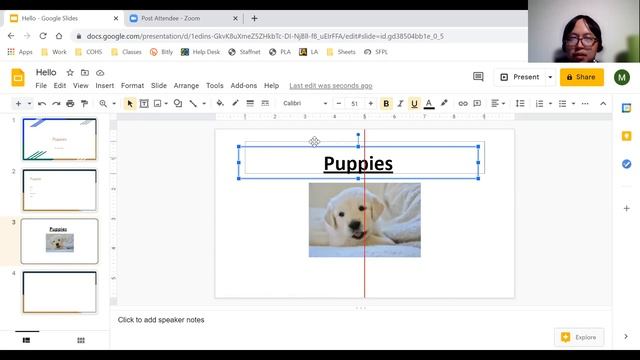The width and height of the screenshot is (640, 360).
Task: Open the highlight color marker
Action: [x=444, y=104]
